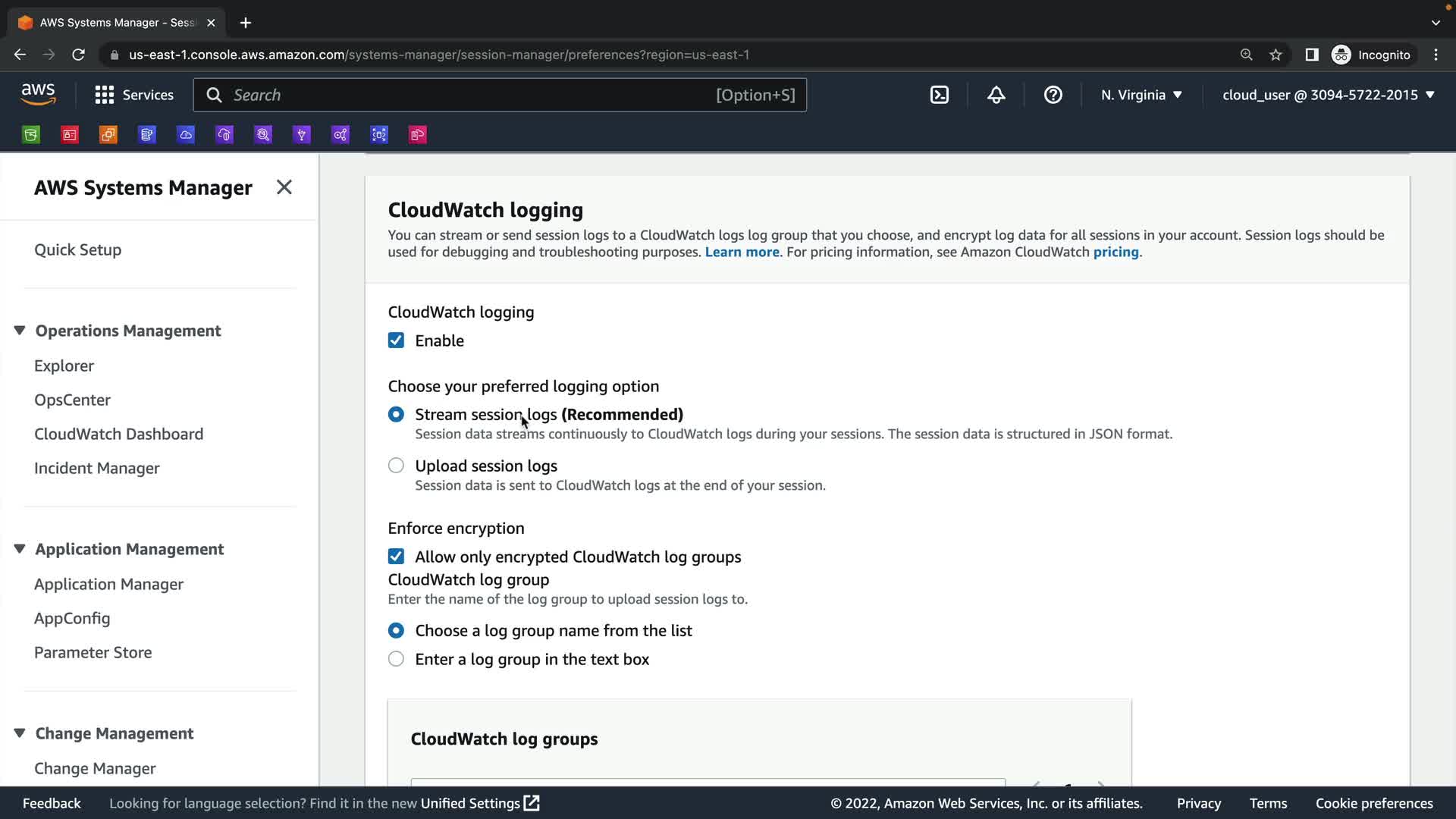Click the AWS console search field
The image size is (1456, 819).
[470, 95]
